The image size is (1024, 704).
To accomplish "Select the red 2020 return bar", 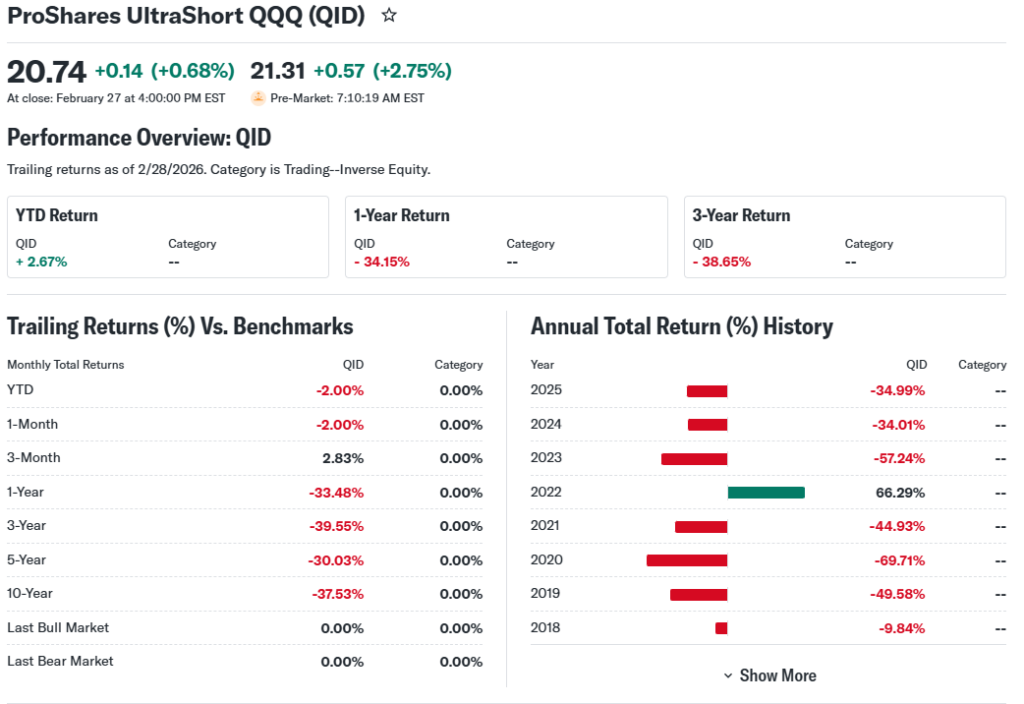I will coord(687,560).
